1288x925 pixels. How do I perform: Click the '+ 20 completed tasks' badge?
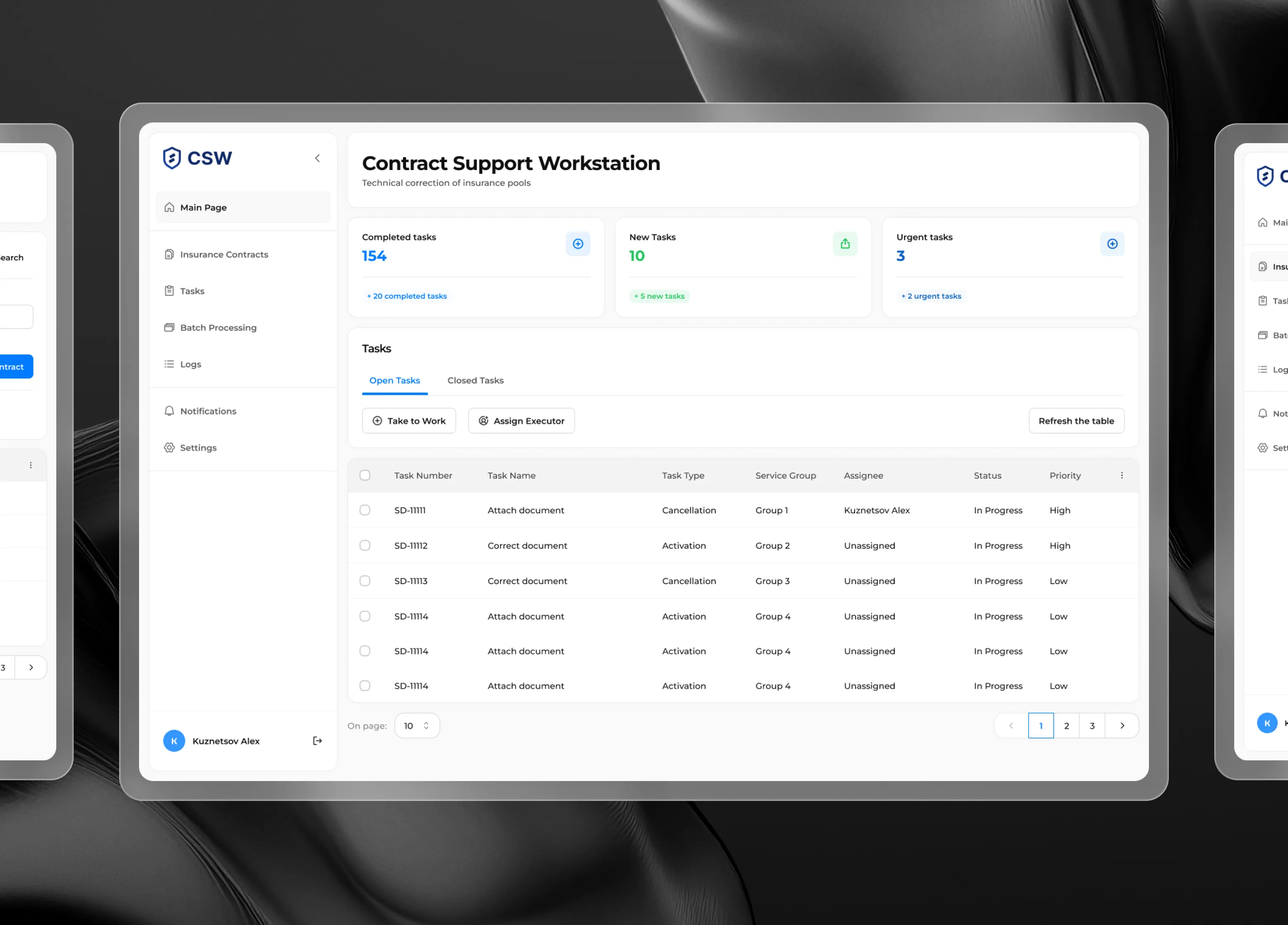coord(406,296)
